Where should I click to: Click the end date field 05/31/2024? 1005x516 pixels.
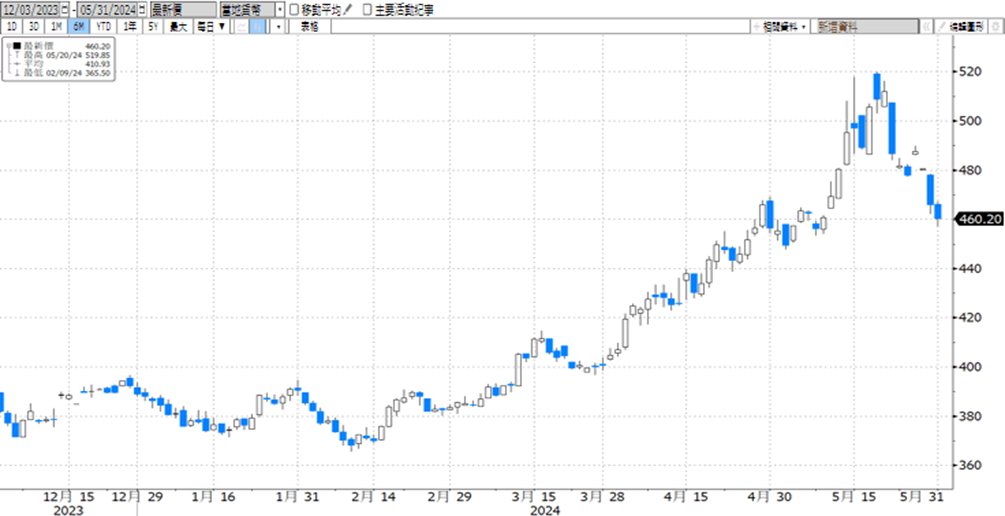click(106, 10)
